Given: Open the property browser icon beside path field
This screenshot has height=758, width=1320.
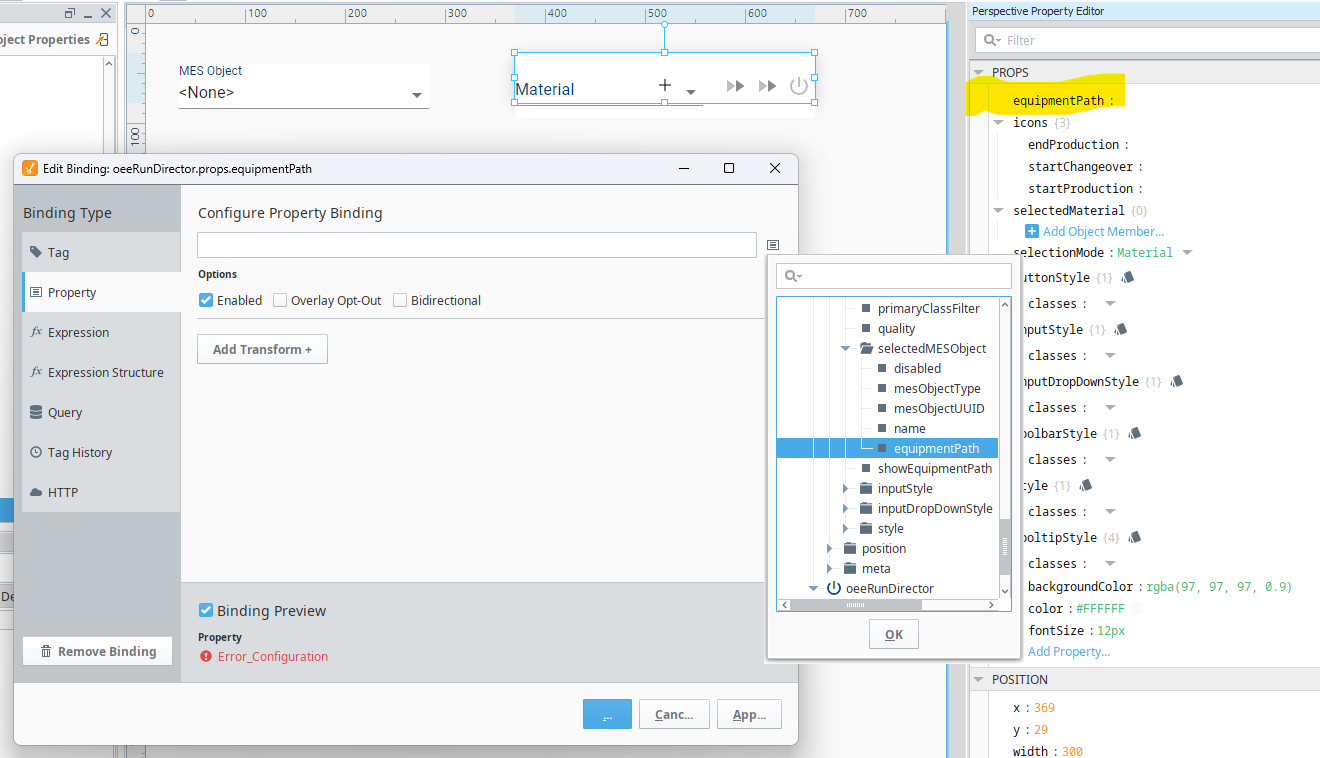Looking at the screenshot, I should [772, 245].
